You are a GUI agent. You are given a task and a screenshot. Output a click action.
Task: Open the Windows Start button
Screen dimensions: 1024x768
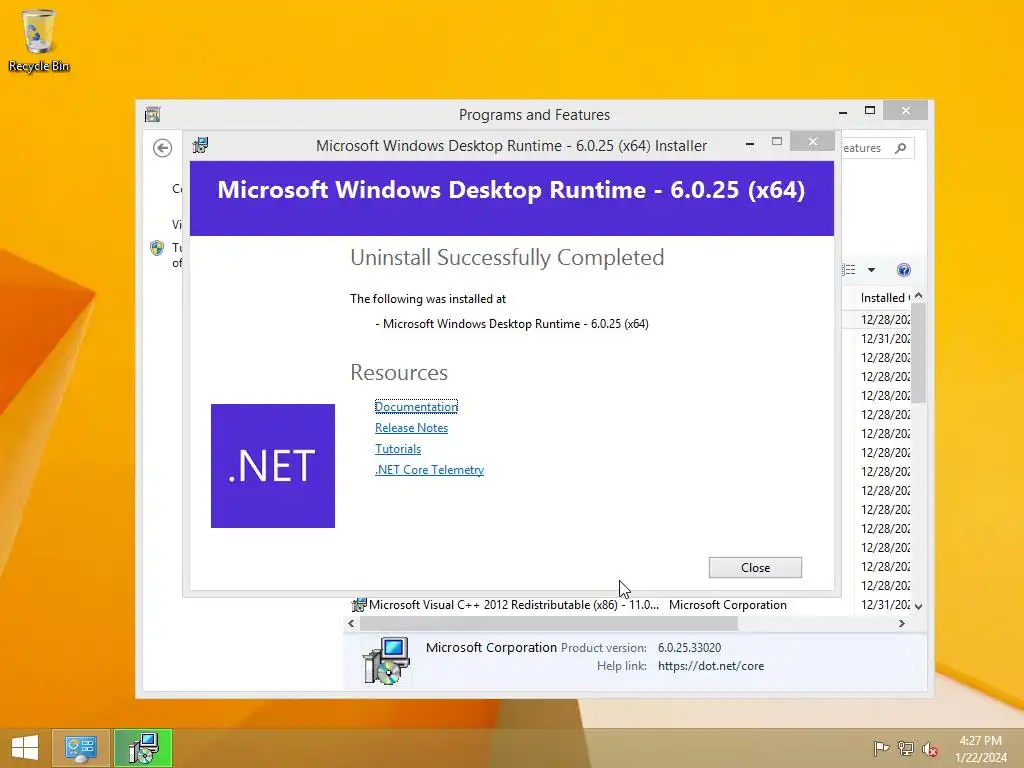25,748
